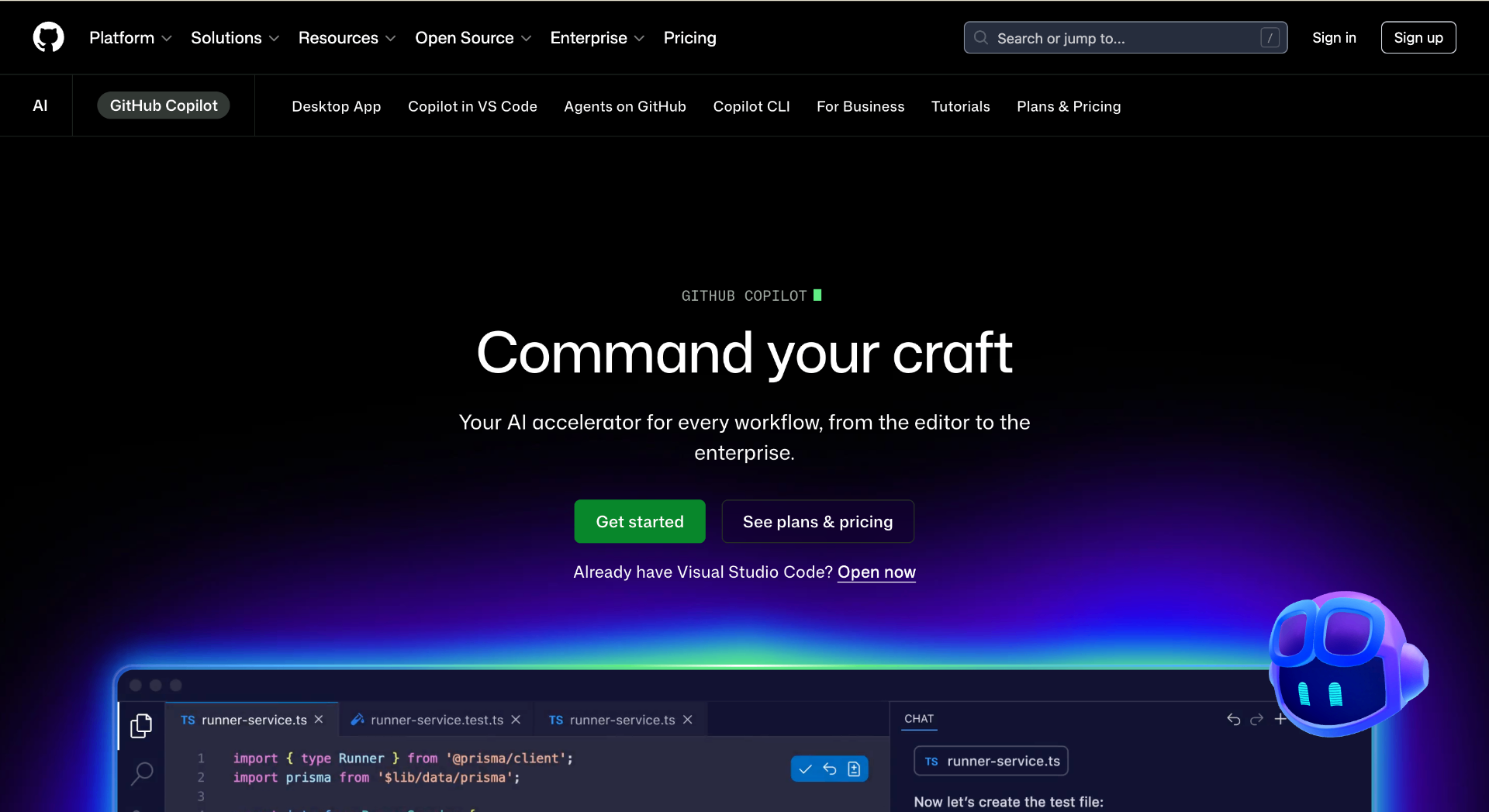Select the CHAT panel tab
The width and height of the screenshot is (1489, 812).
point(919,719)
